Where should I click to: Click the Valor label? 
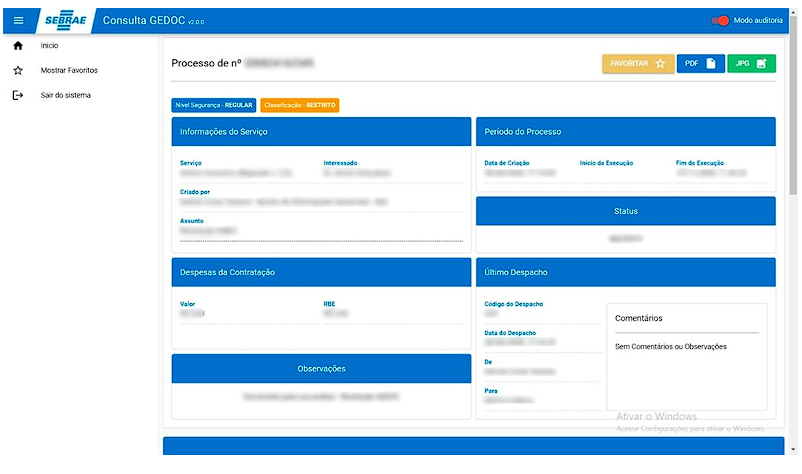(x=187, y=304)
